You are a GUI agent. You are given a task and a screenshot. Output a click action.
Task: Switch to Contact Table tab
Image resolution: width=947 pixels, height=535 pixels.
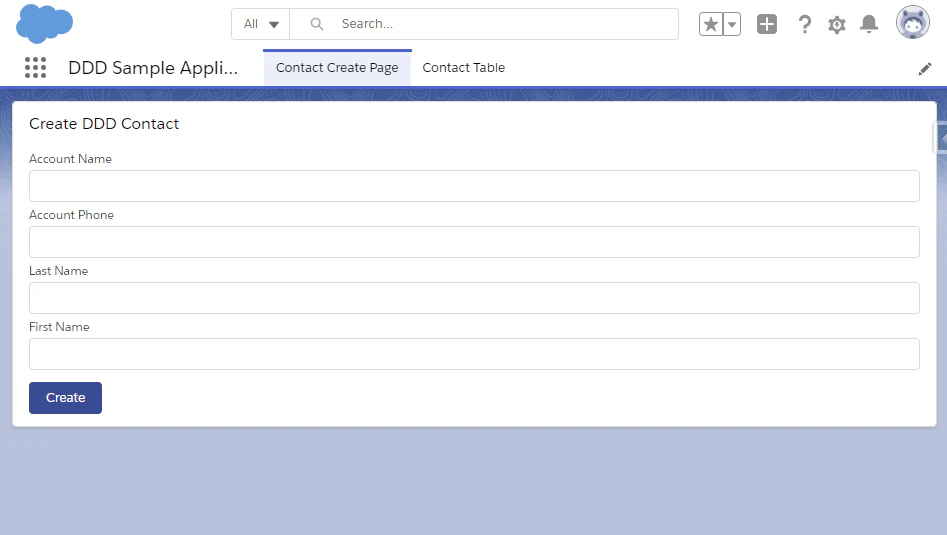(x=464, y=68)
